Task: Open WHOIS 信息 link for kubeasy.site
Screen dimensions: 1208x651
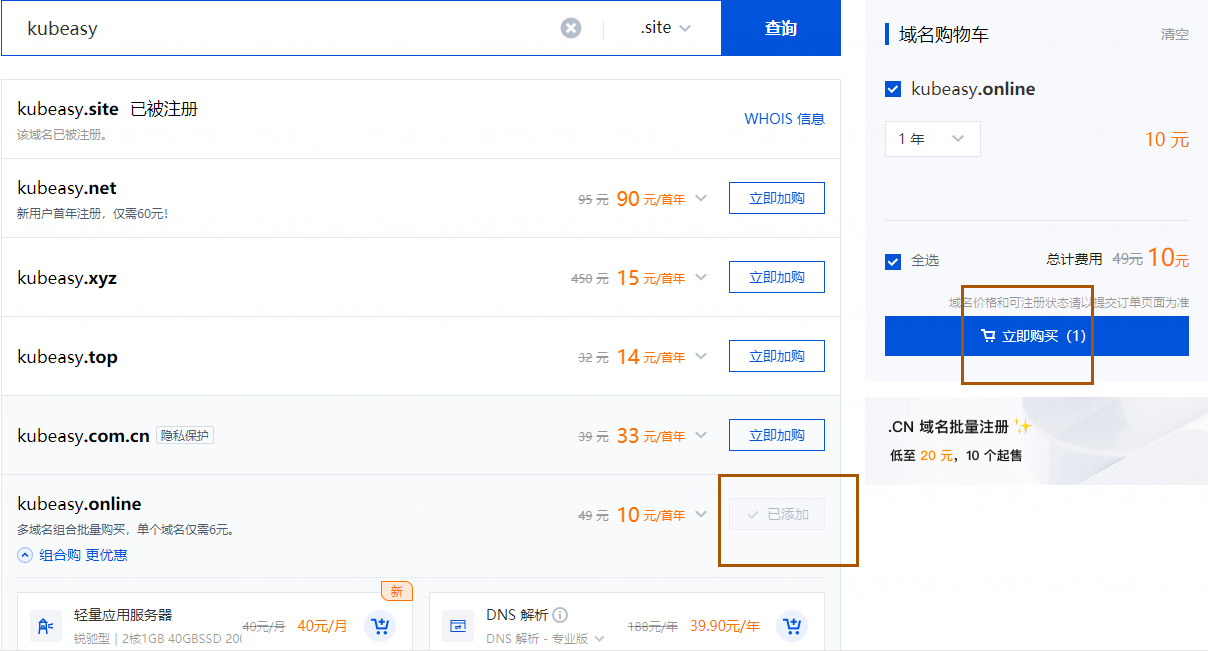Action: 784,119
